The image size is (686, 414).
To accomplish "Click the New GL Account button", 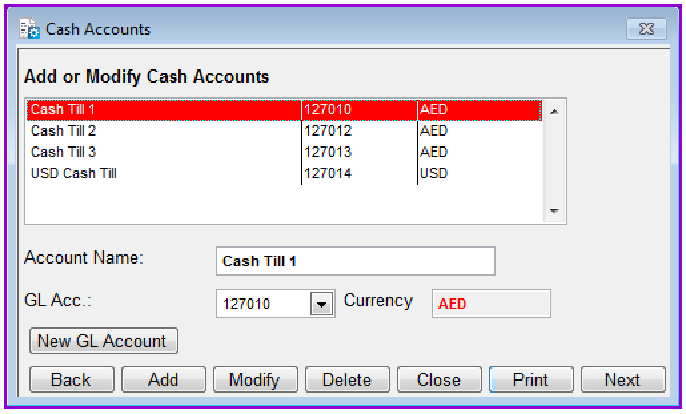I will pos(103,341).
